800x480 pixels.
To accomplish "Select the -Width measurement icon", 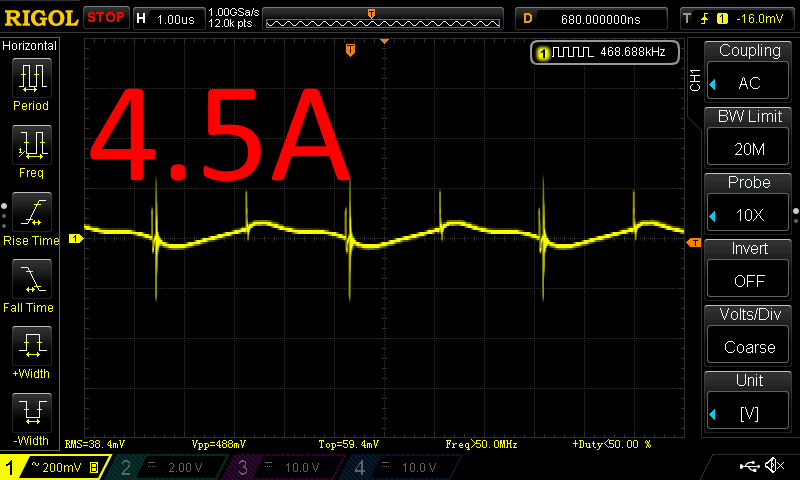I will pyautogui.click(x=32, y=412).
